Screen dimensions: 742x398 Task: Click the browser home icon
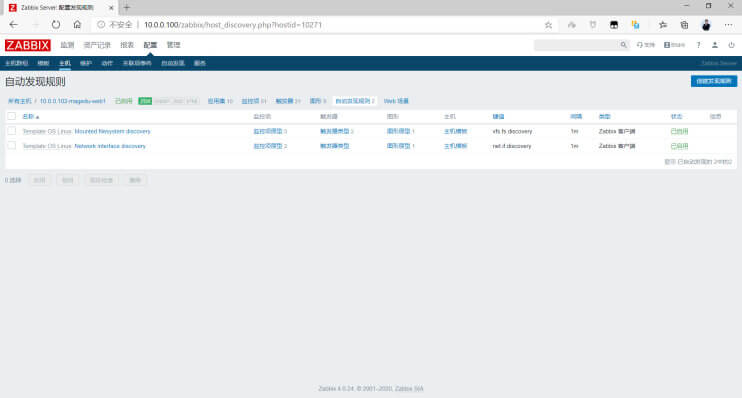tap(77, 25)
